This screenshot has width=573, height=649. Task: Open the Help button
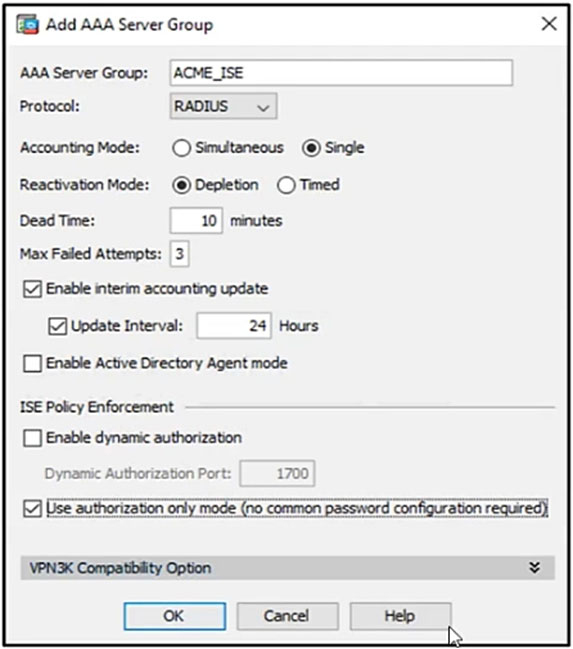point(400,616)
